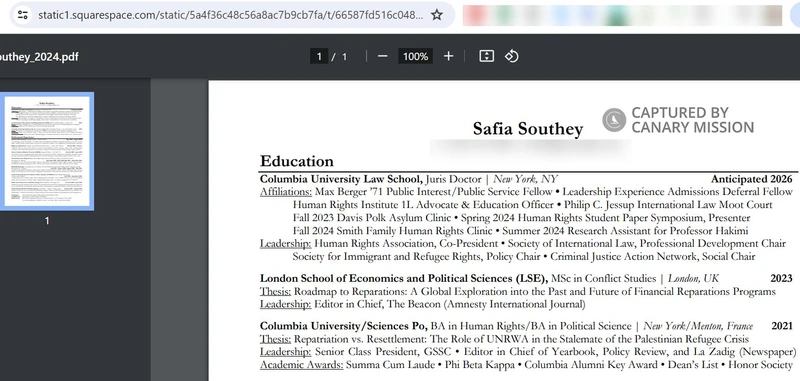Click the site information icon in address bar

click(22, 15)
